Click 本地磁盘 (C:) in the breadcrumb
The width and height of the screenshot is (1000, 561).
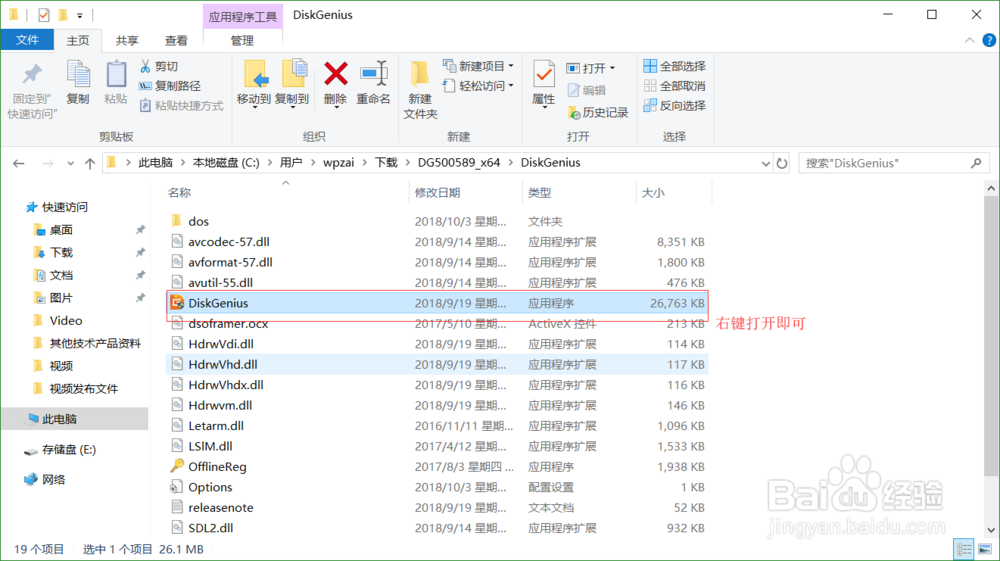click(226, 163)
